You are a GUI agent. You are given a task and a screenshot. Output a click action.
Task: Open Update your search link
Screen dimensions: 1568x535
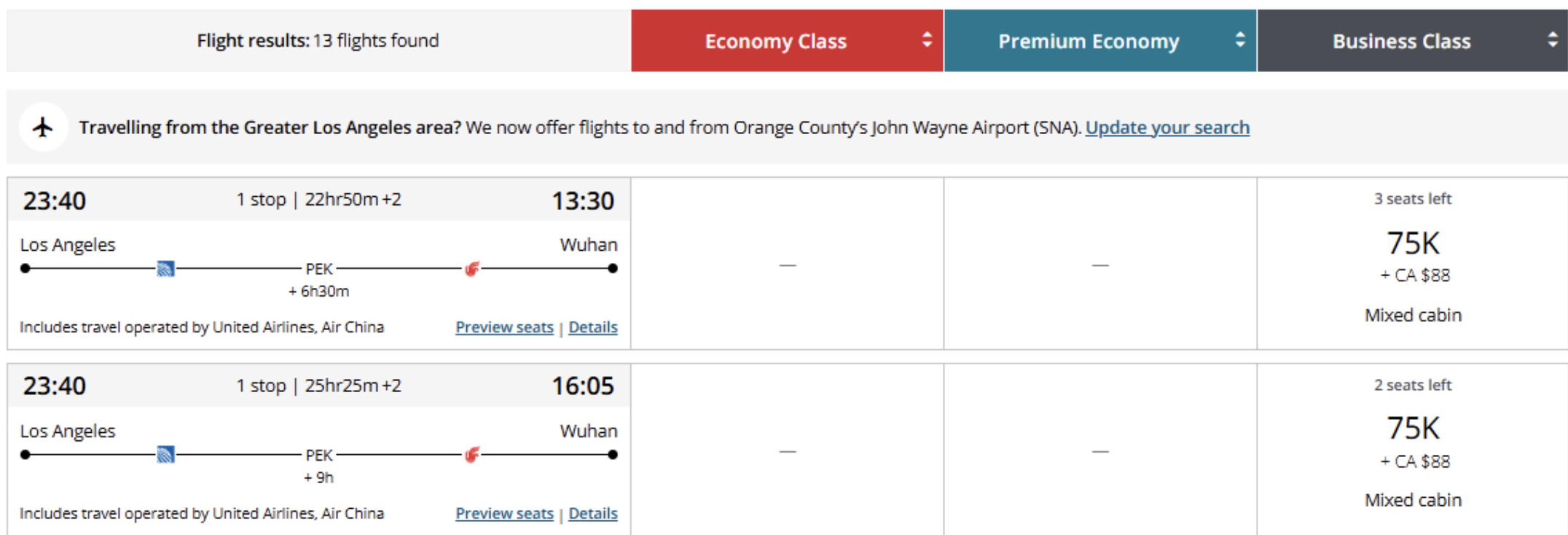[1167, 128]
